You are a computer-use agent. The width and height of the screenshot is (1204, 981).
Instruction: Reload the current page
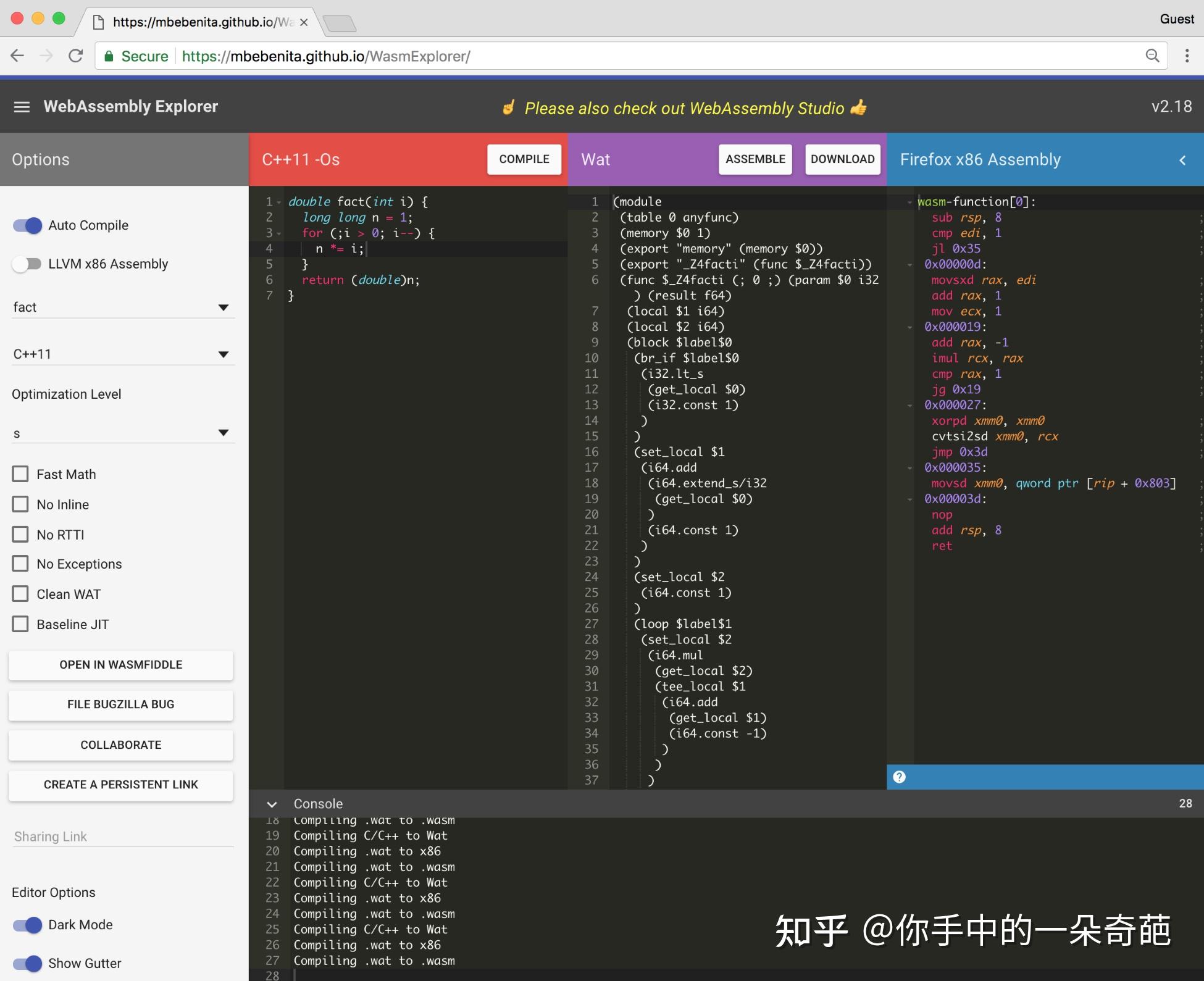(75, 56)
